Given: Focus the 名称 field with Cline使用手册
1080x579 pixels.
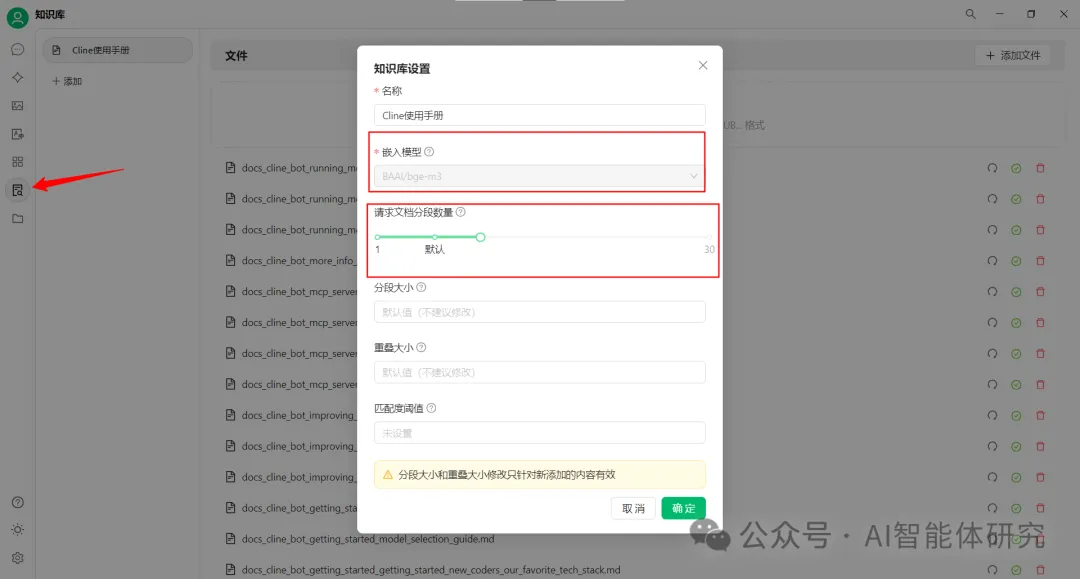Looking at the screenshot, I should tap(539, 115).
